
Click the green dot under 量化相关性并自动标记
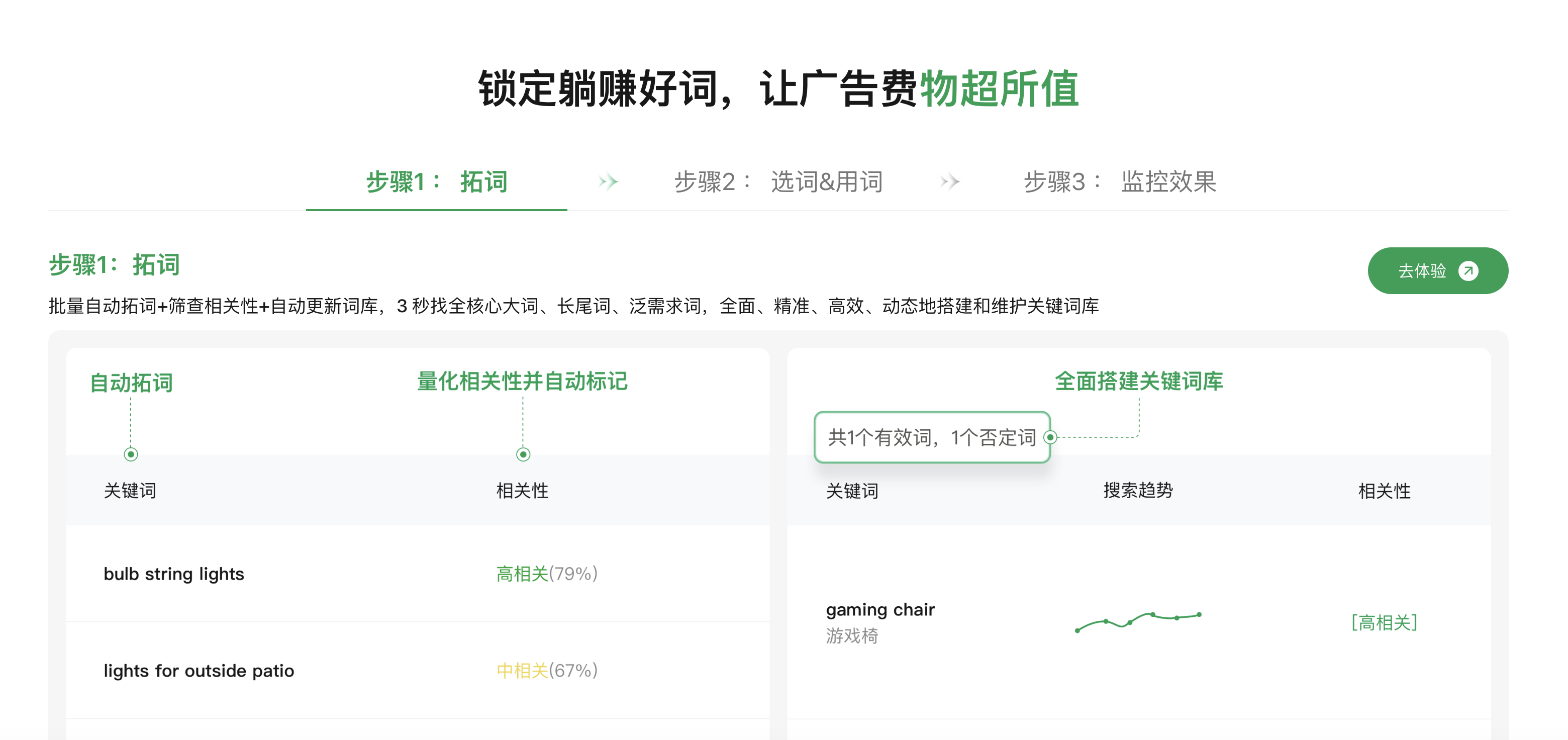pyautogui.click(x=522, y=454)
